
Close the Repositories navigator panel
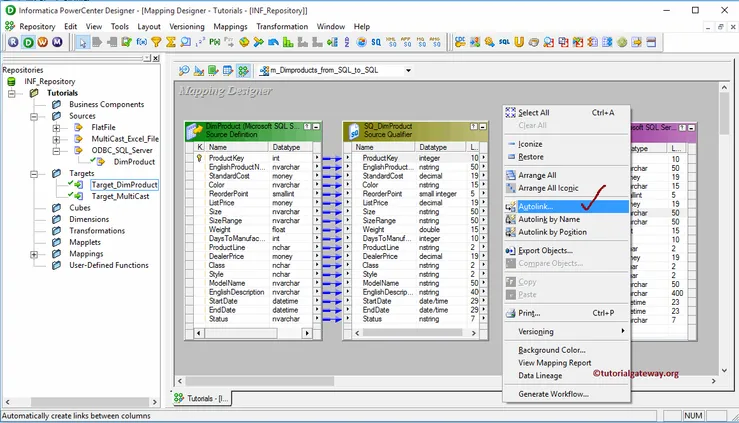[x=156, y=58]
